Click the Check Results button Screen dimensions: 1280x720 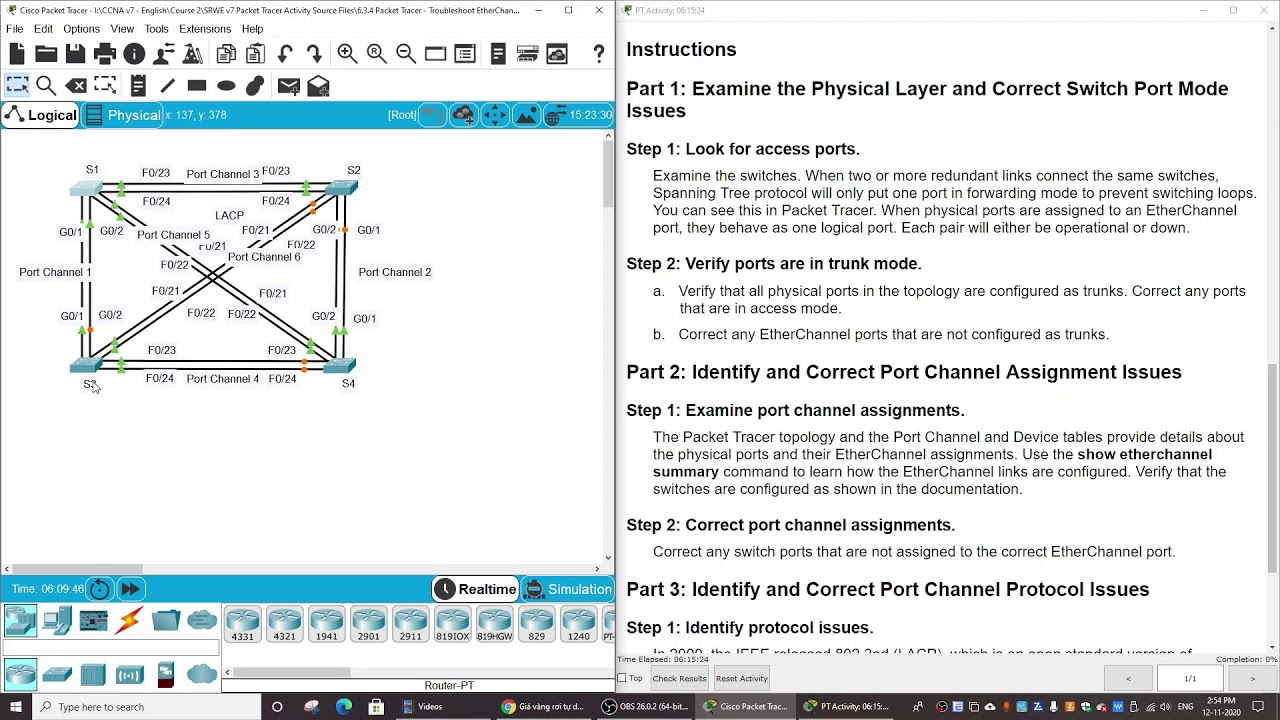[680, 678]
